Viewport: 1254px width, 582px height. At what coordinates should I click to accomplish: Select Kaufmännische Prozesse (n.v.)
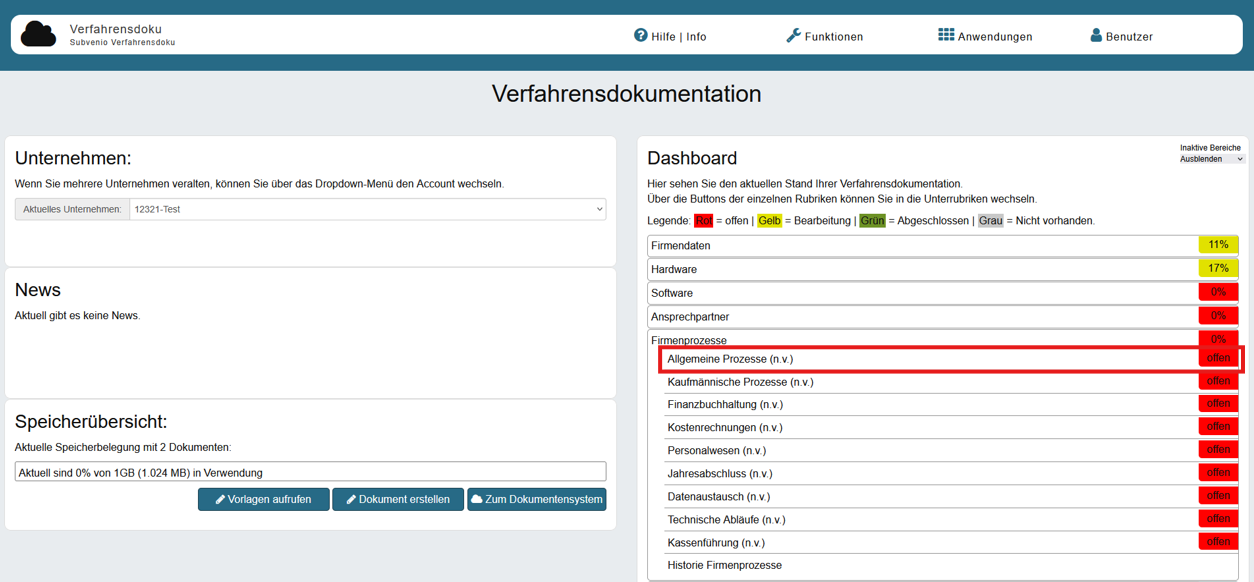click(951, 382)
